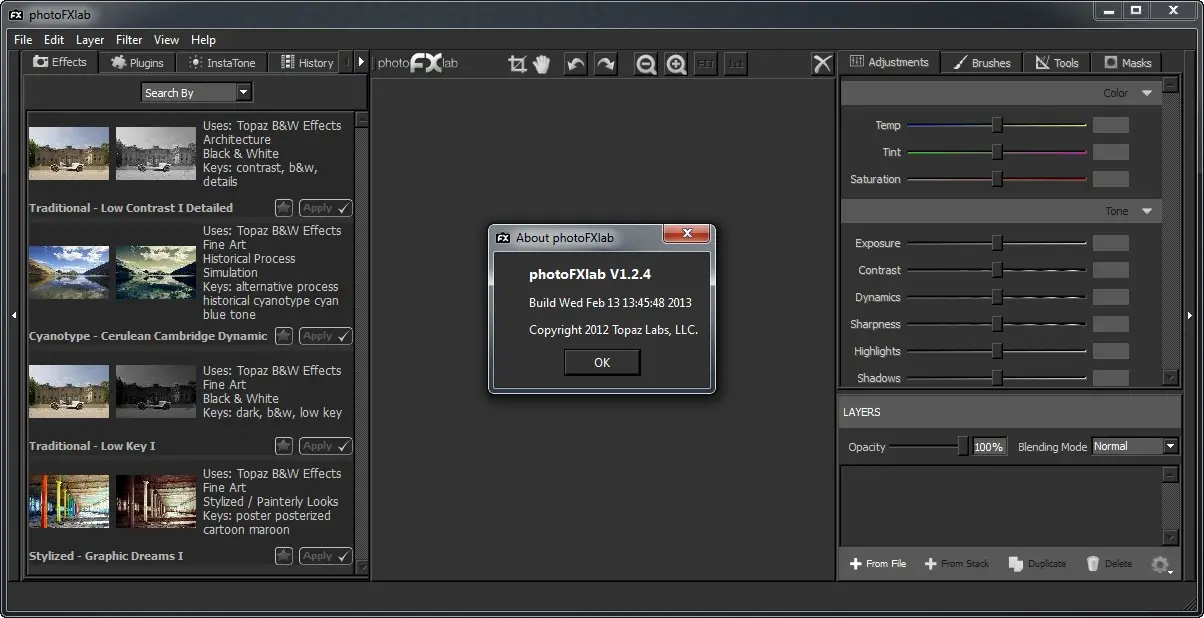Set the view to 1:1 zoom
The image size is (1204, 618).
pos(736,64)
